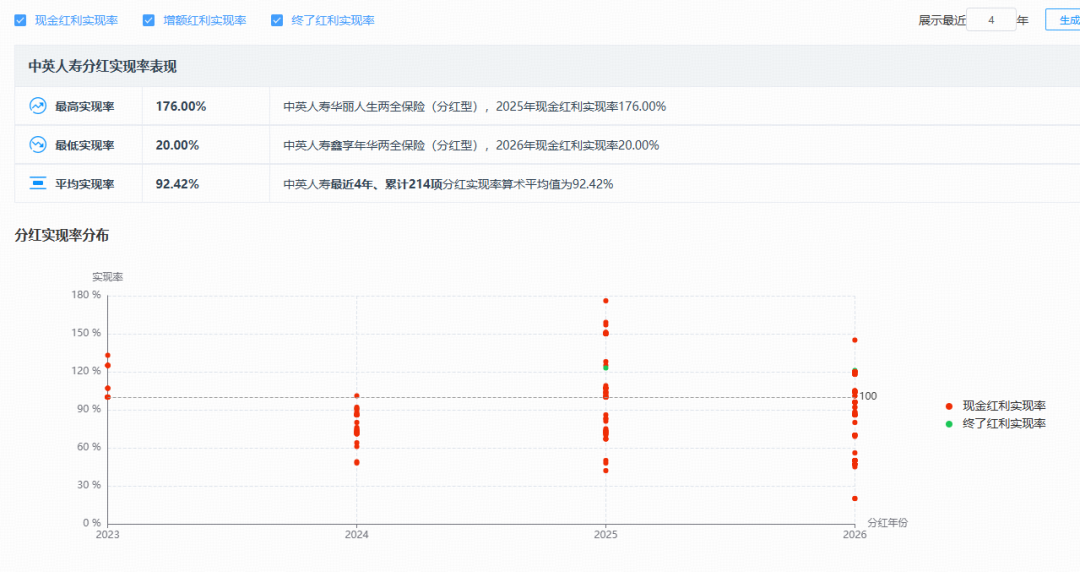The image size is (1080, 572).
Task: Click the 20.00% lowest rate value
Action: pos(177,145)
